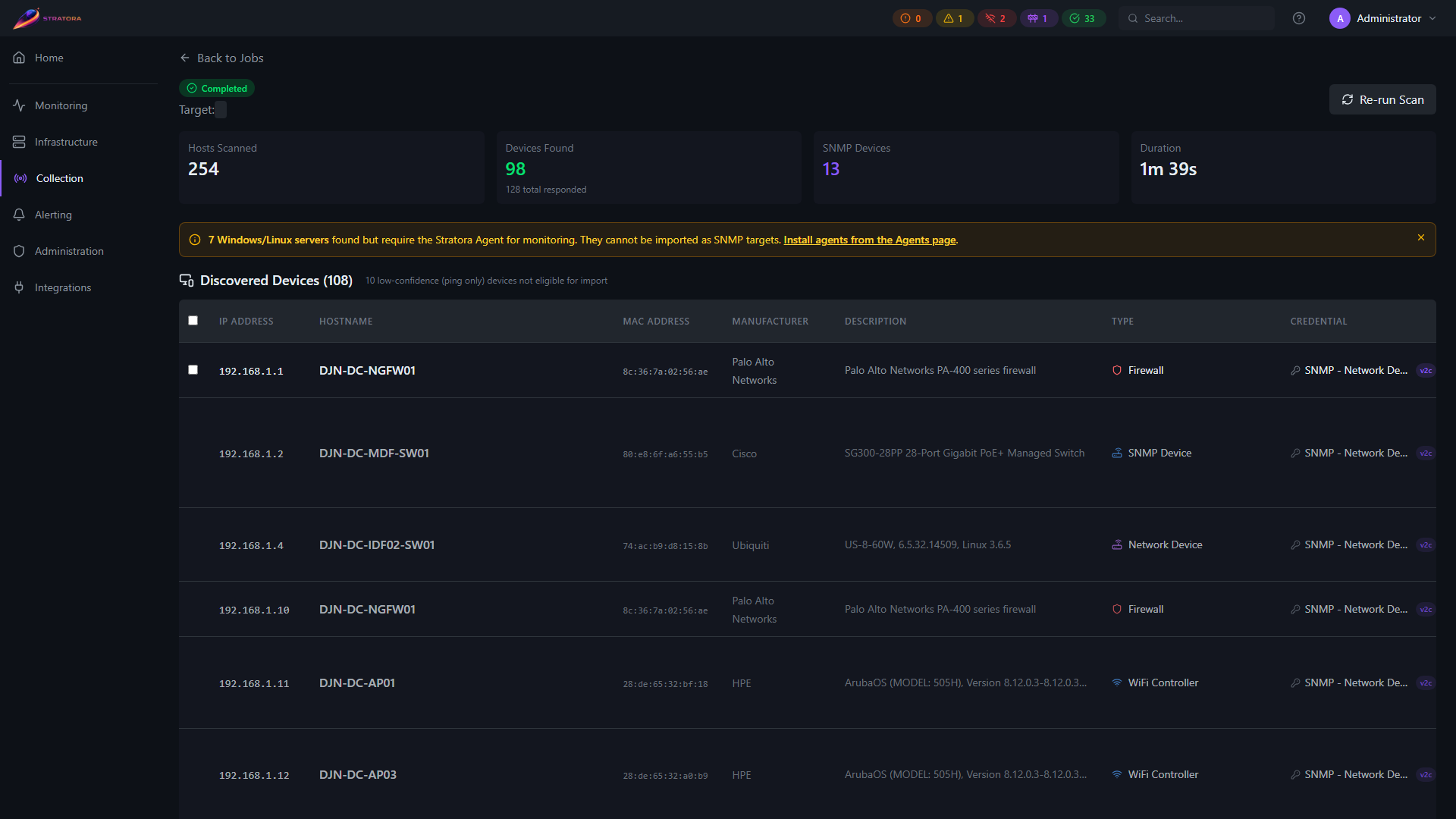The width and height of the screenshot is (1456, 819).
Task: Click IP ADDRESS column header
Action: tap(246, 322)
